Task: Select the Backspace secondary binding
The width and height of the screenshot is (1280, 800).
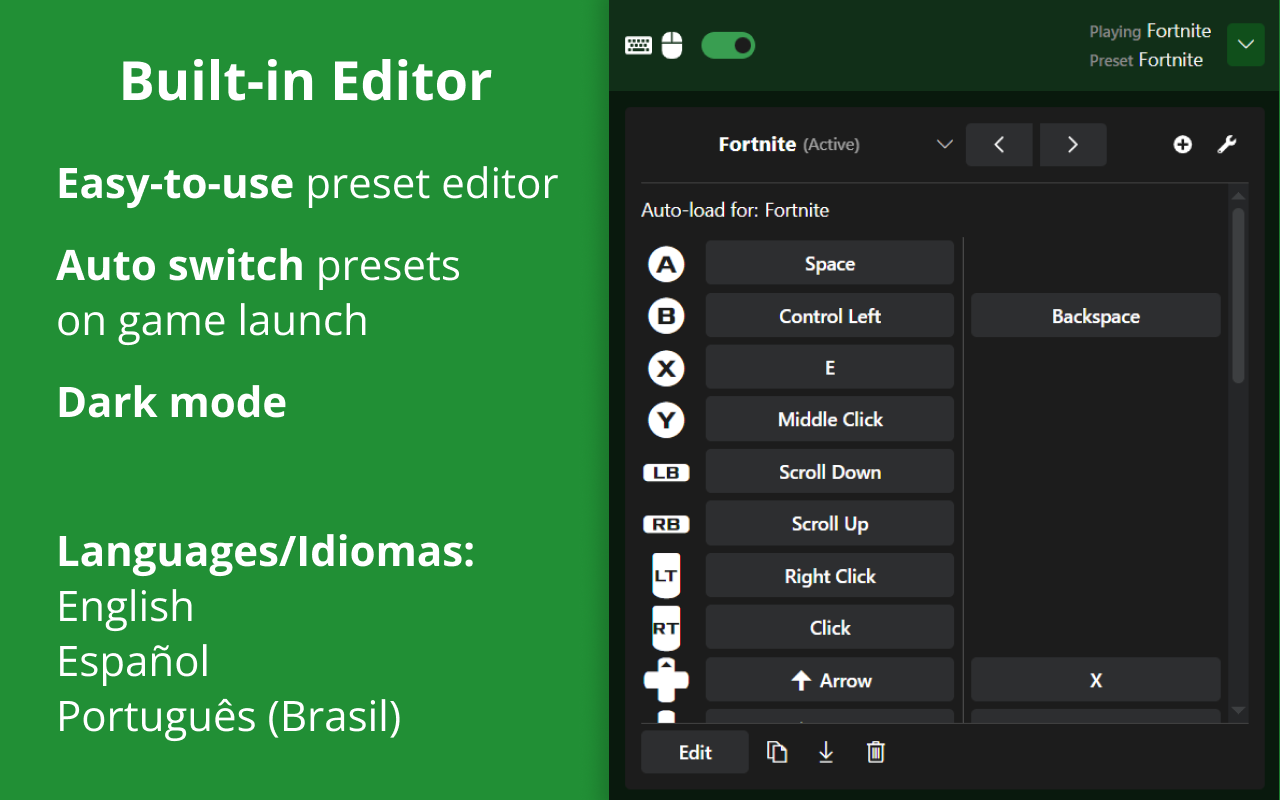Action: tap(1096, 316)
